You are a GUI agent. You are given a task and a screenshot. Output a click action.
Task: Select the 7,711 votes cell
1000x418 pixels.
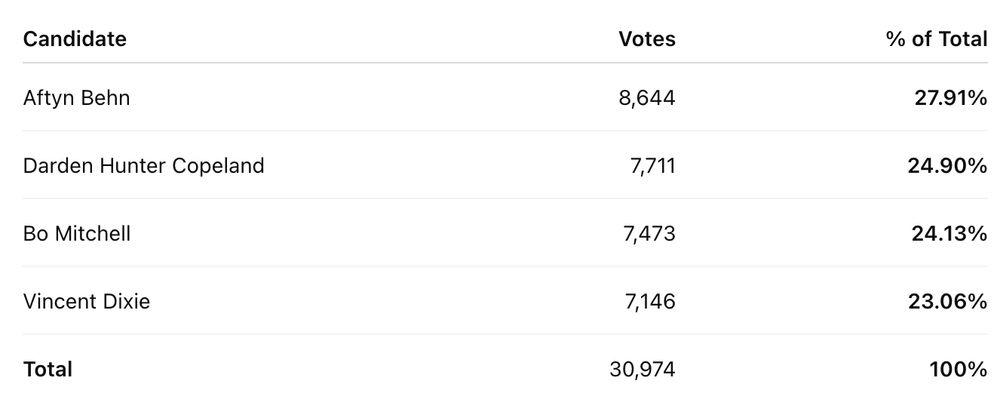651,166
